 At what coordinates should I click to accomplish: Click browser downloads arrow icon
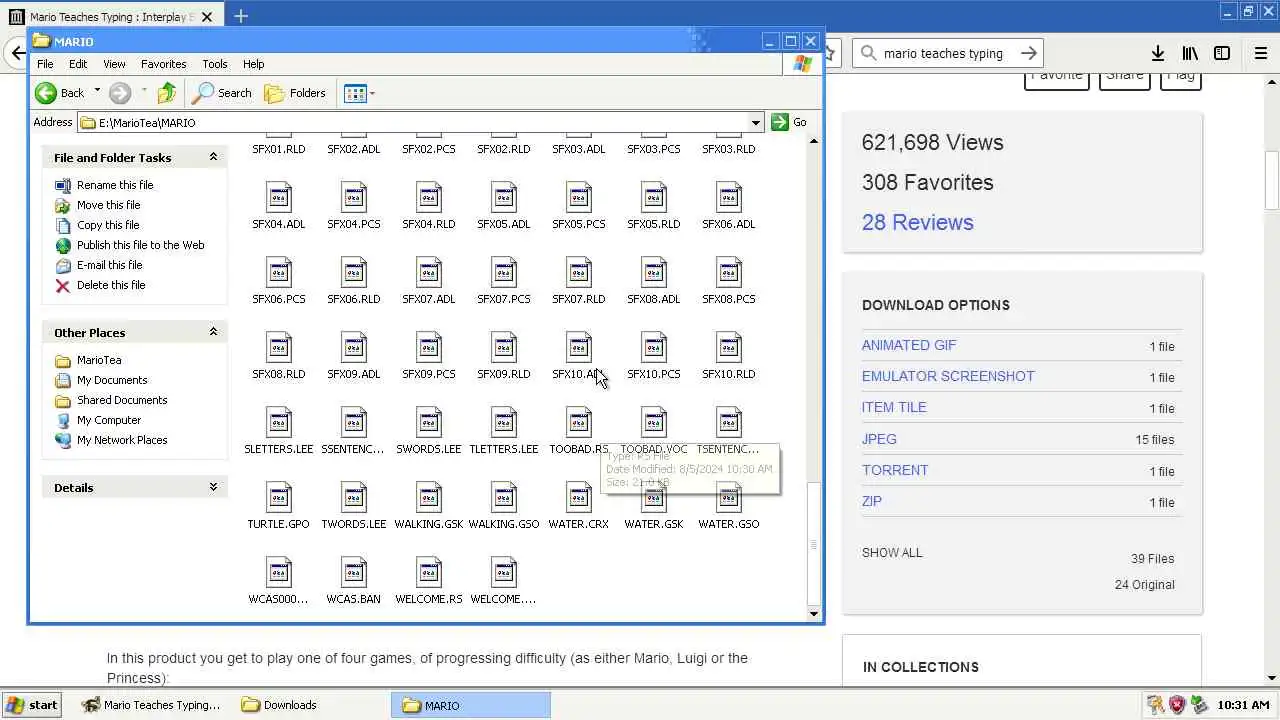pyautogui.click(x=1157, y=53)
